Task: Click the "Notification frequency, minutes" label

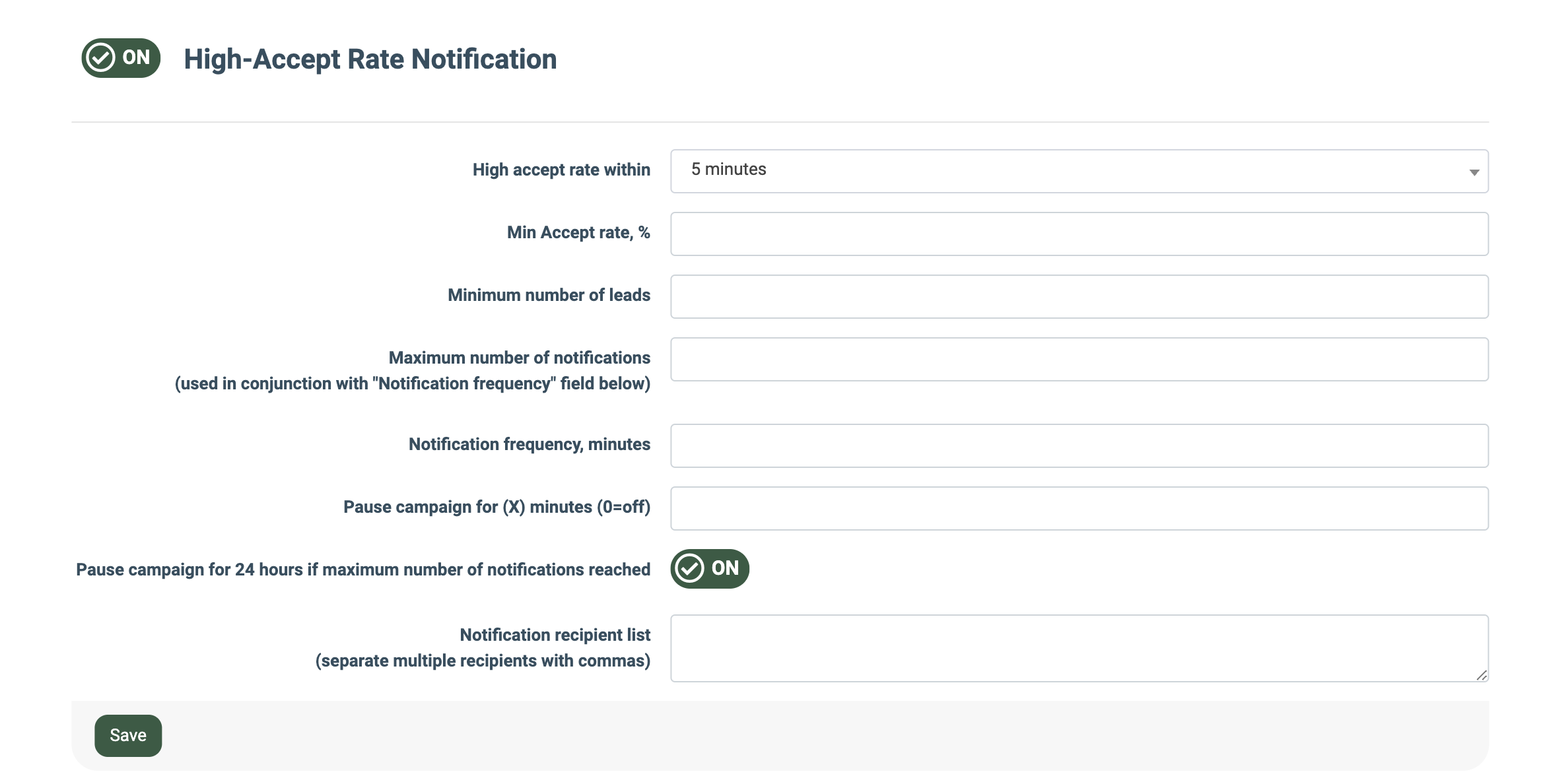Action: (x=529, y=445)
